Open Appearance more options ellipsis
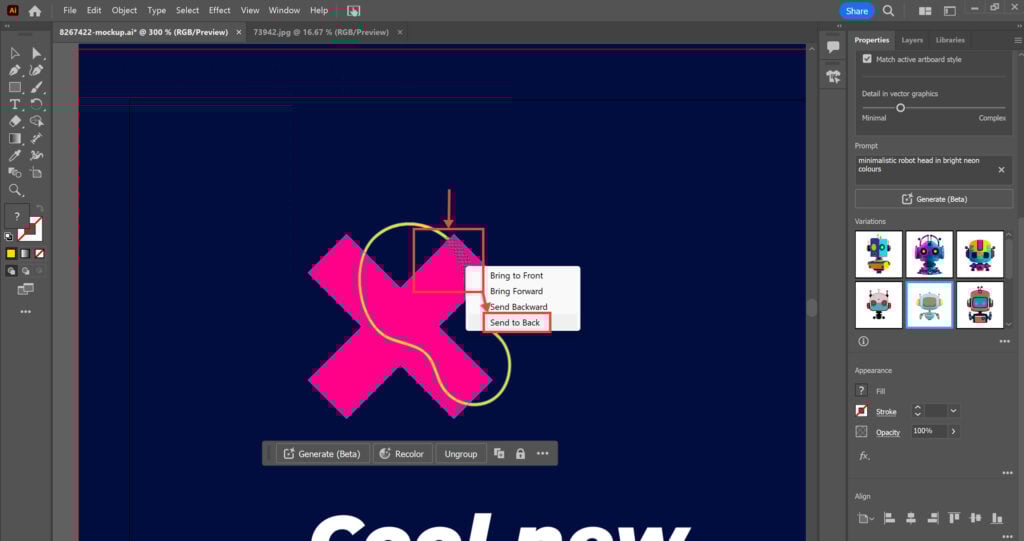 point(1007,472)
